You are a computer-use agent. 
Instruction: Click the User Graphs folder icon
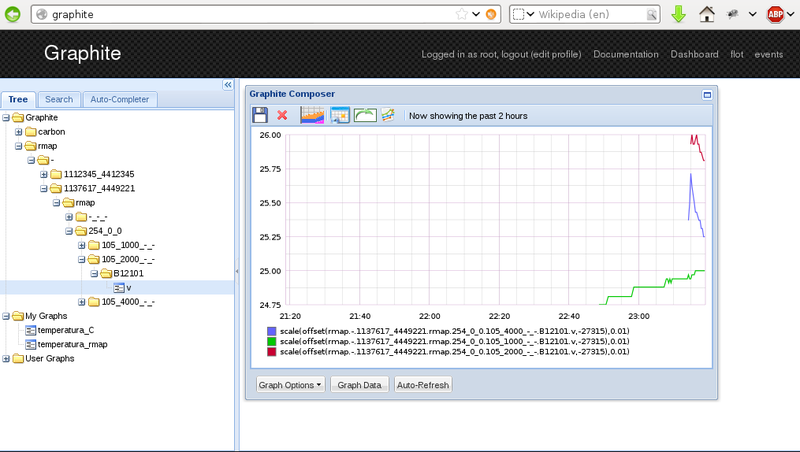point(18,359)
